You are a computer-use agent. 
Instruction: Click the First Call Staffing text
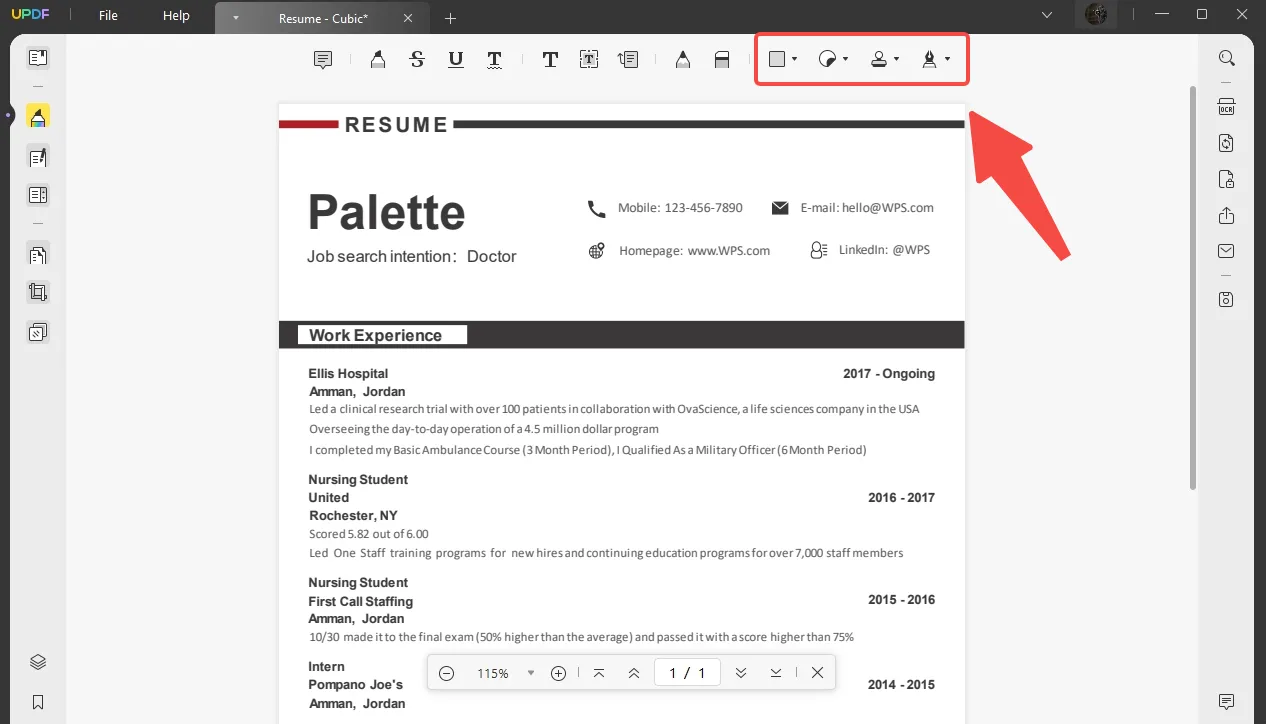[360, 601]
